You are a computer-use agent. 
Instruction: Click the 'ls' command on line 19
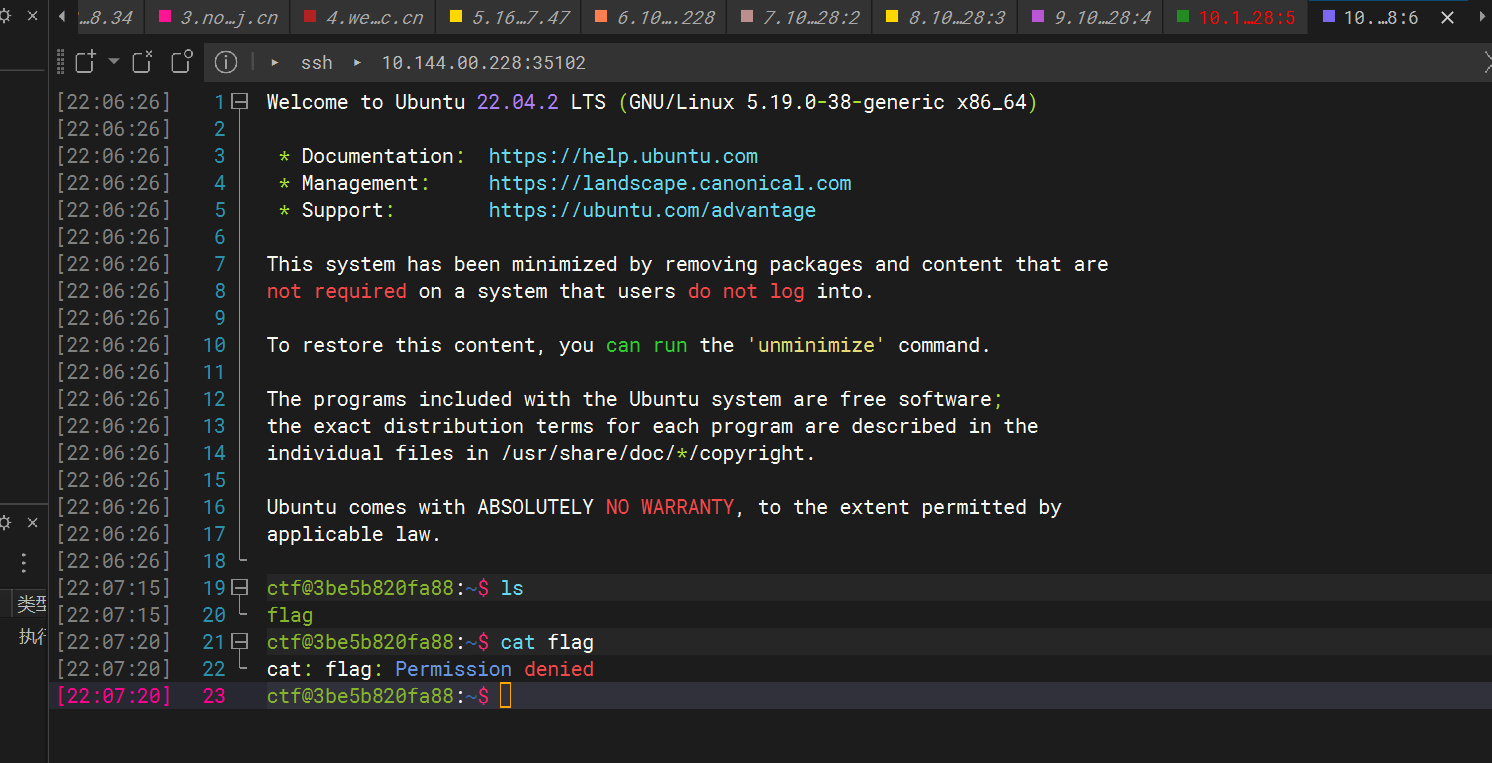point(512,588)
